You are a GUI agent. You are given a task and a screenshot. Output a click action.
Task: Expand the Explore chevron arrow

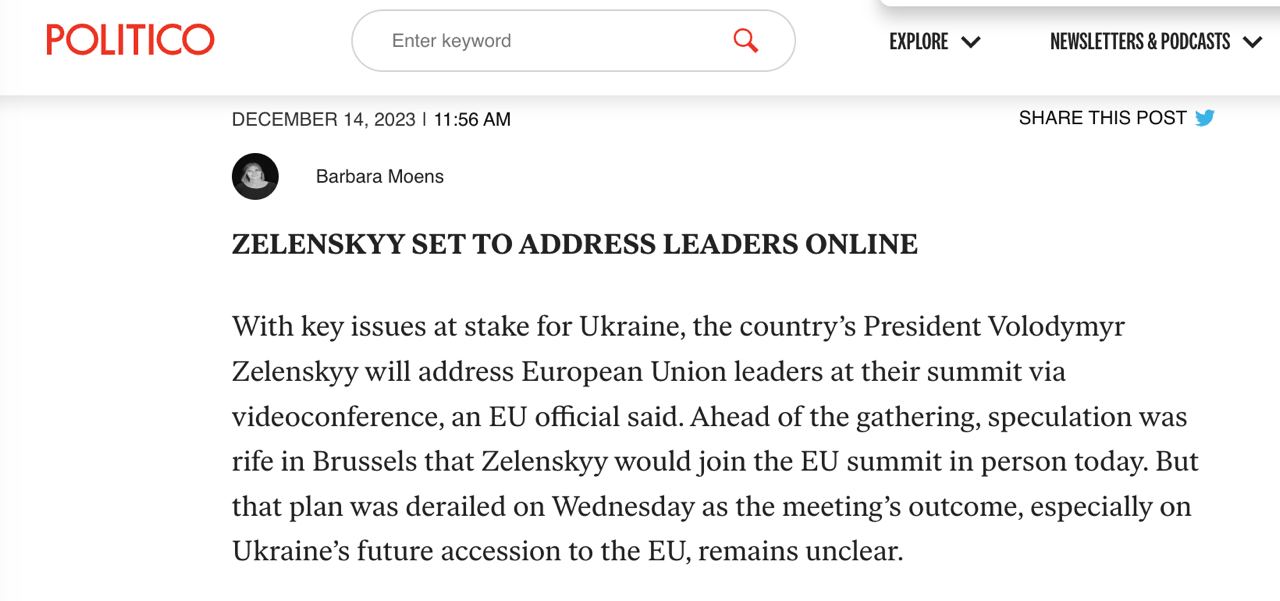point(970,42)
